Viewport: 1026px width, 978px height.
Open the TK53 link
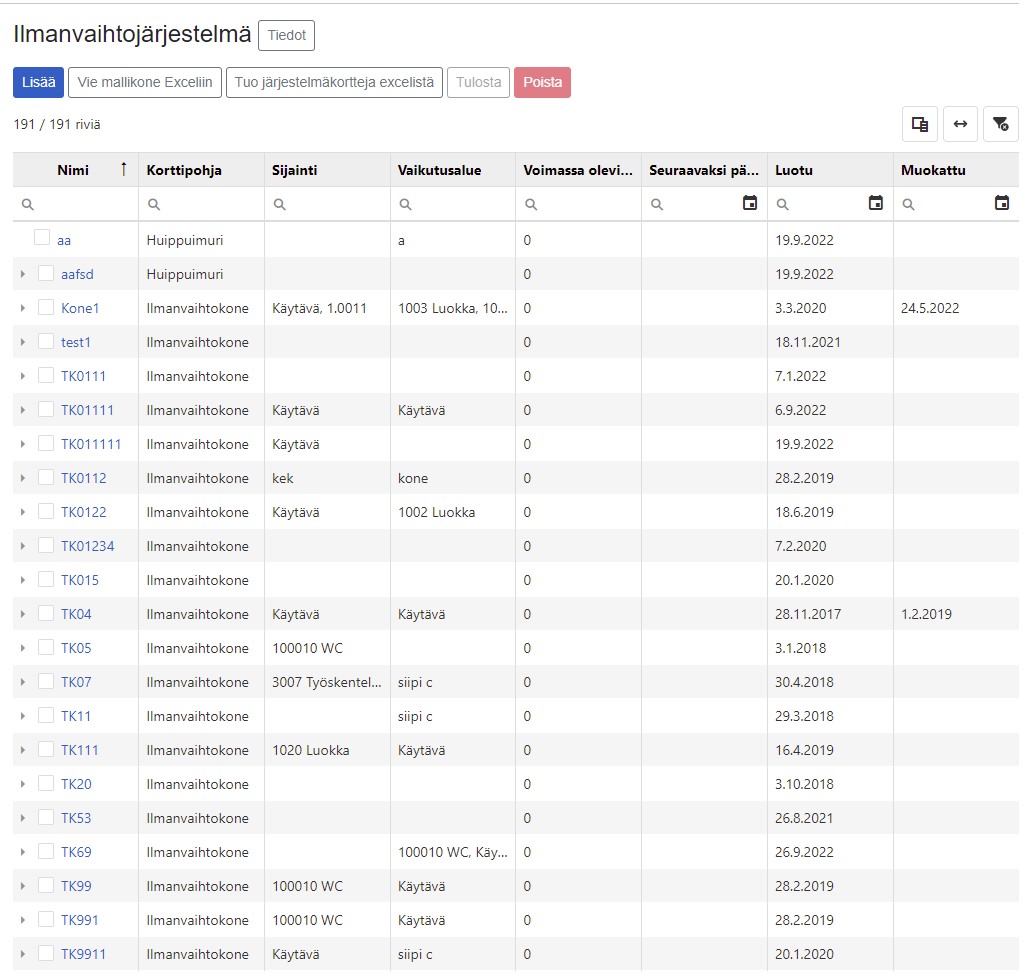76,818
